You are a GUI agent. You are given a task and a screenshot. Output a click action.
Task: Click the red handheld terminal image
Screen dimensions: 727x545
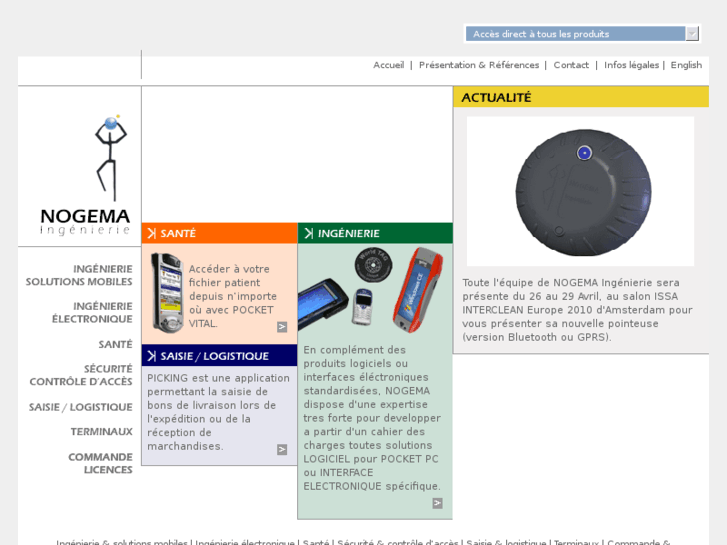(417, 289)
